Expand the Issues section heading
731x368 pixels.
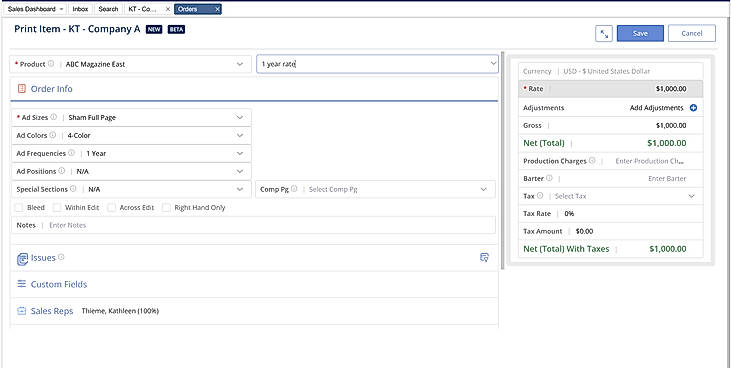[43, 257]
